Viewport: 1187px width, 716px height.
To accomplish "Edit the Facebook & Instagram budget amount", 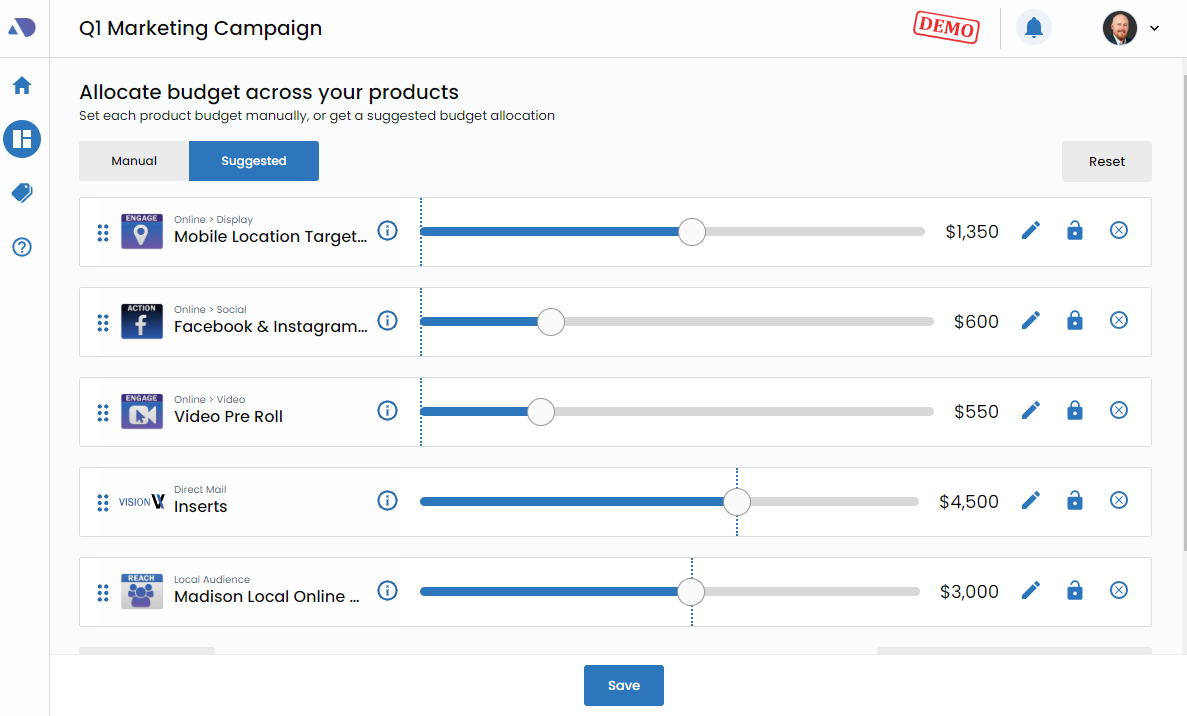I will [x=1031, y=321].
